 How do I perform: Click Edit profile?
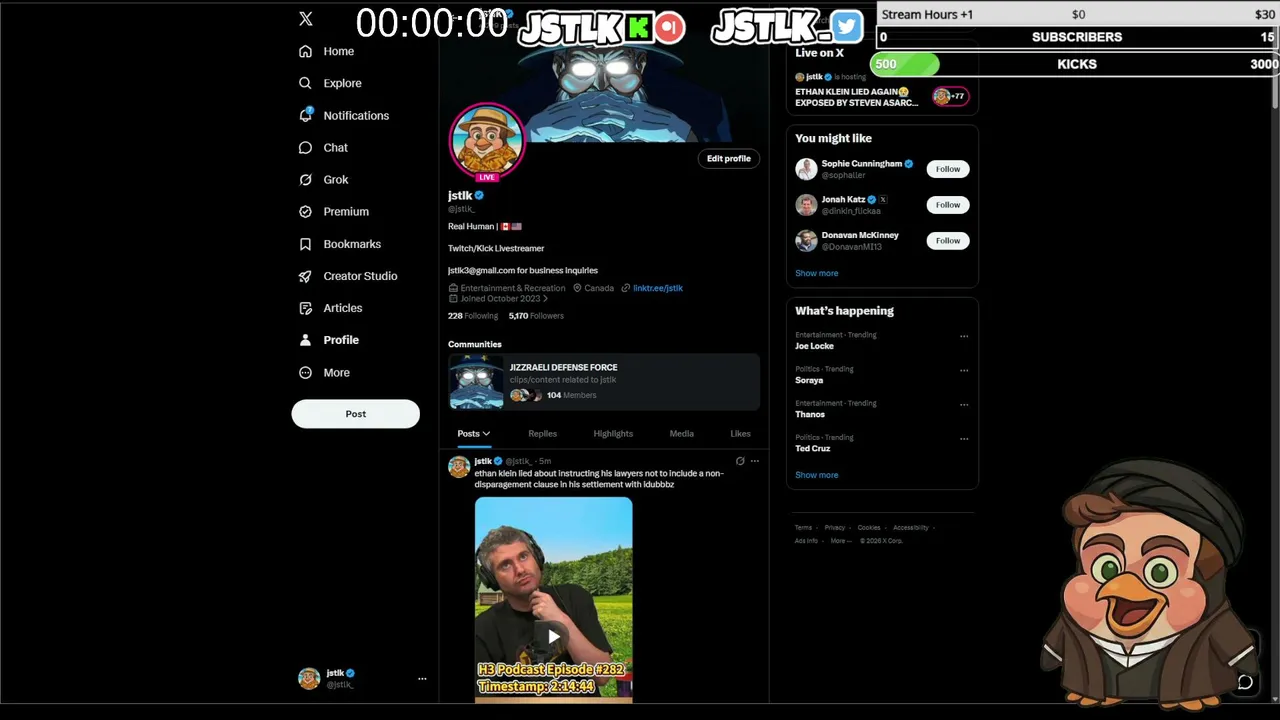point(729,158)
